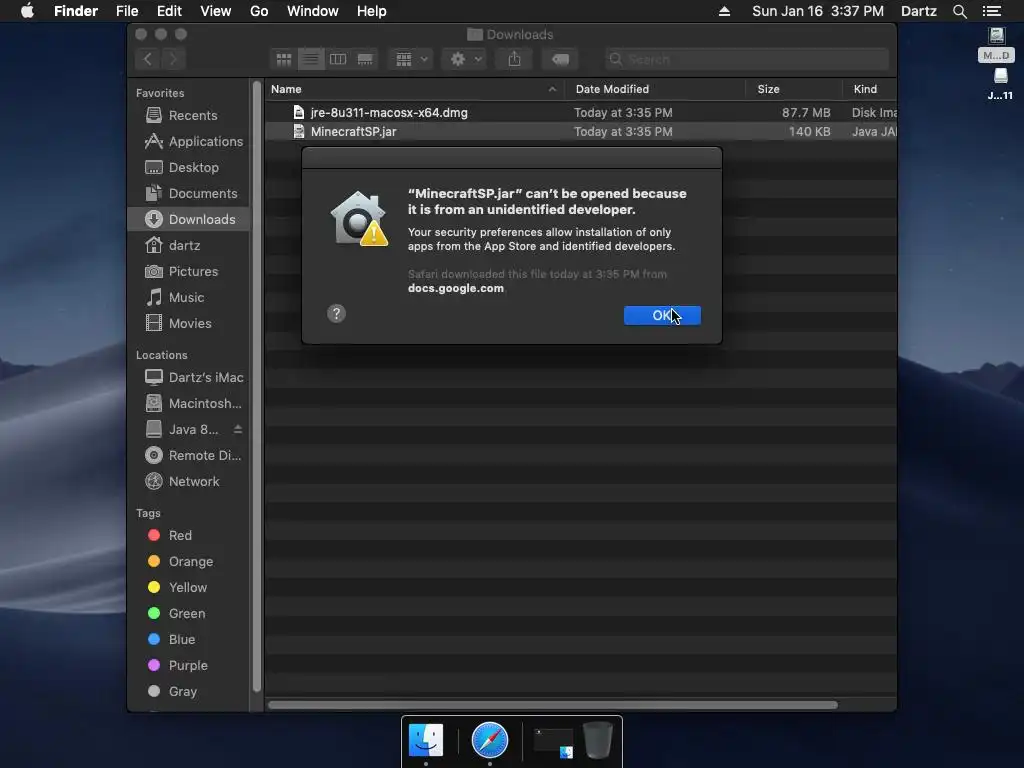Open Desktop in sidebar

pos(189,167)
